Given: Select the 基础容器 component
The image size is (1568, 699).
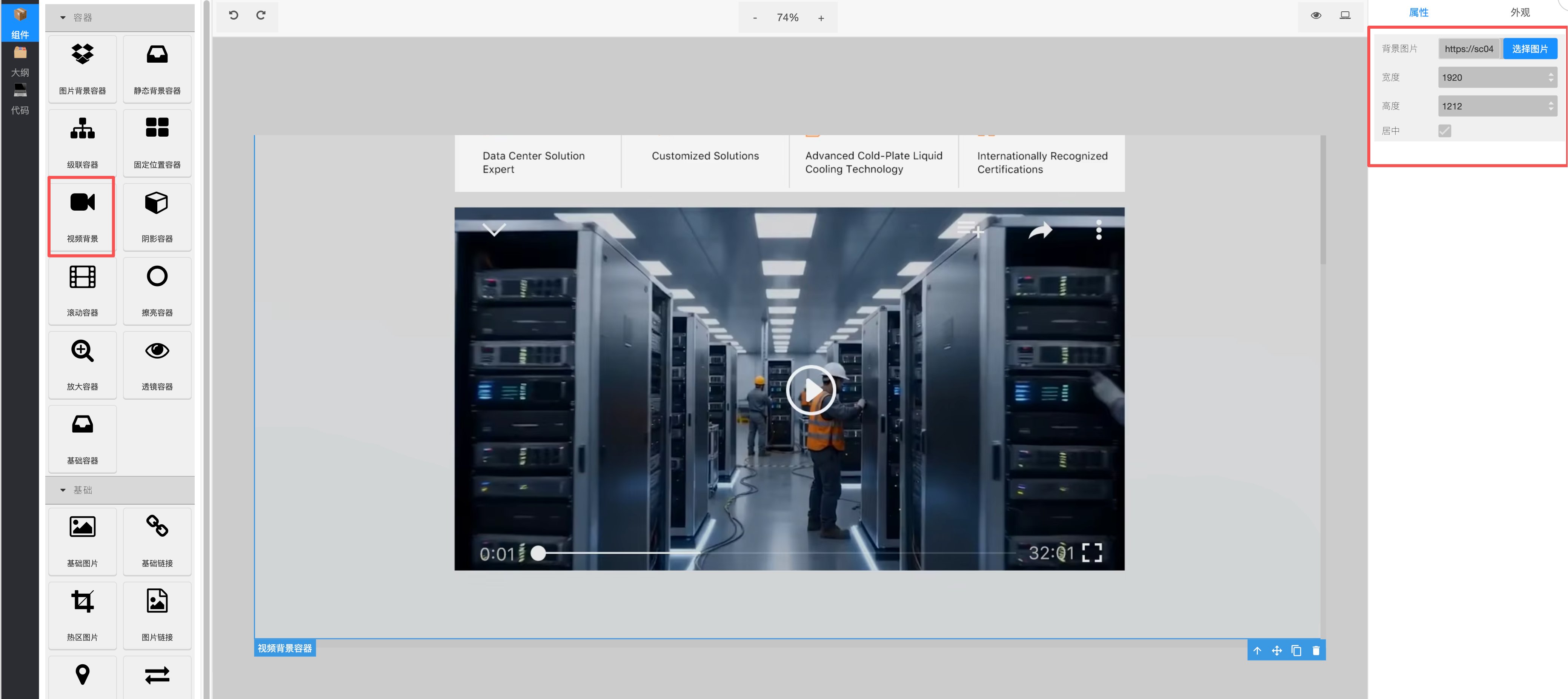Looking at the screenshot, I should [x=82, y=439].
